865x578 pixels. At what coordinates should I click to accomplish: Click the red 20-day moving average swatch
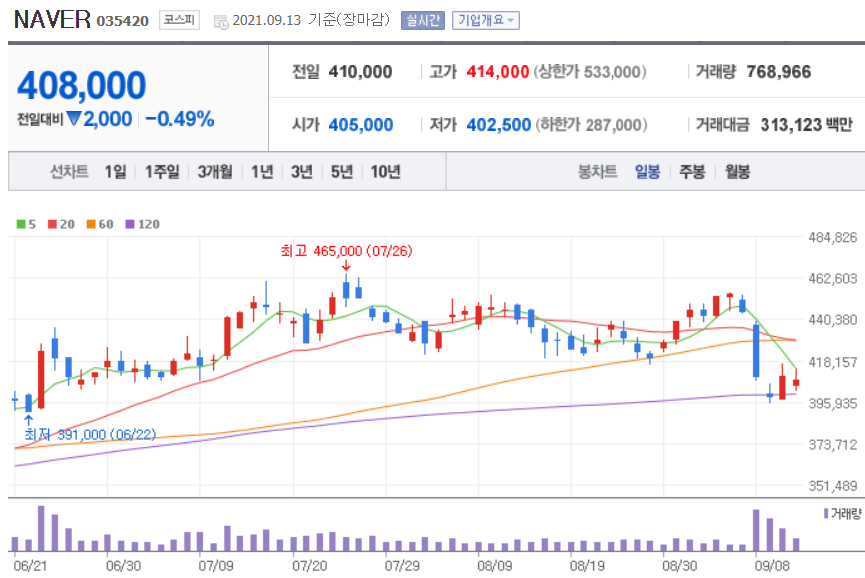tap(52, 224)
